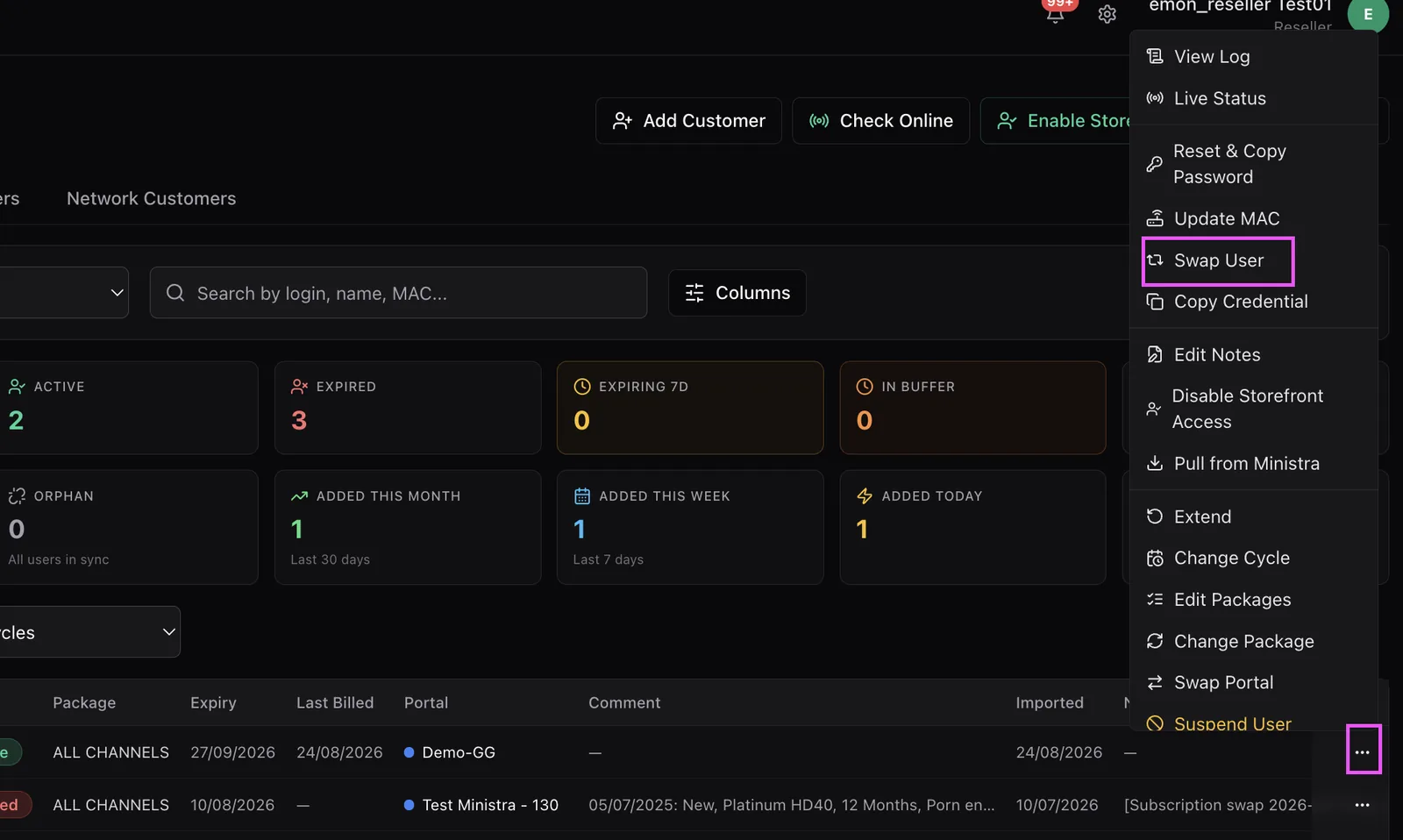Focus the search by login field
Screen dimensions: 1403x840
point(398,293)
